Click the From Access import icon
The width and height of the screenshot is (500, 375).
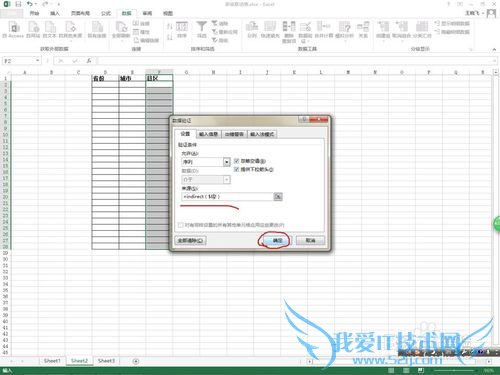pyautogui.click(x=13, y=29)
